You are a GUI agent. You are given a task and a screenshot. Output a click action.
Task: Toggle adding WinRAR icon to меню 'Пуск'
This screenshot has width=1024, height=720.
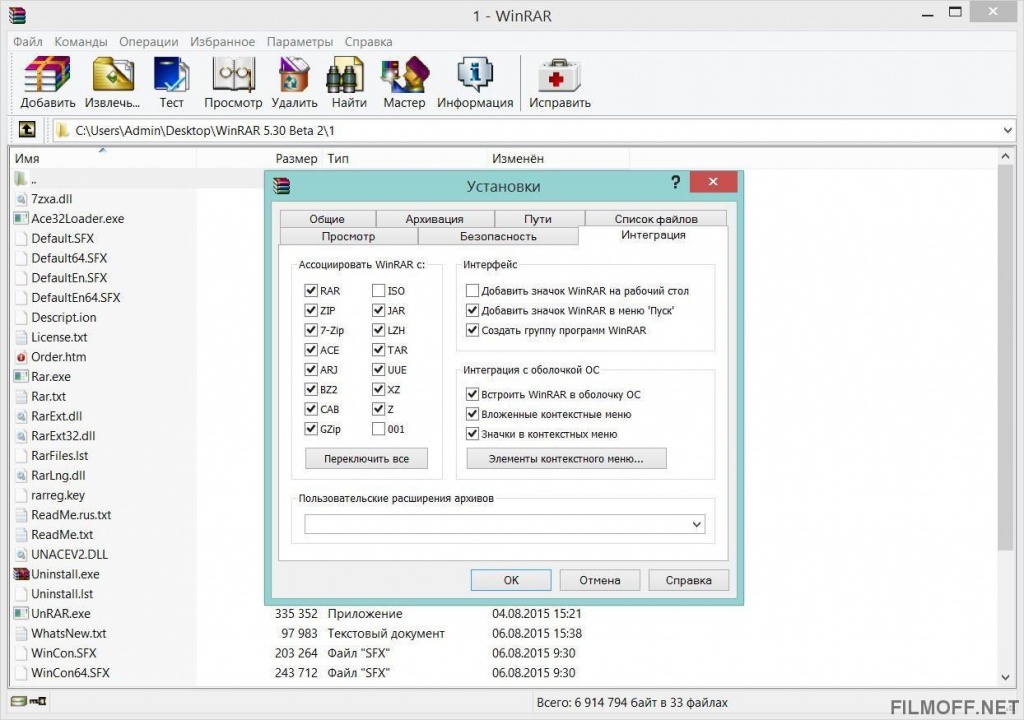click(x=472, y=310)
